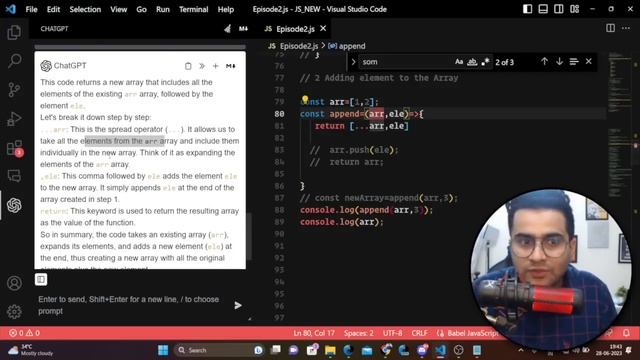Click the weather widget on taskbar

click(31, 350)
